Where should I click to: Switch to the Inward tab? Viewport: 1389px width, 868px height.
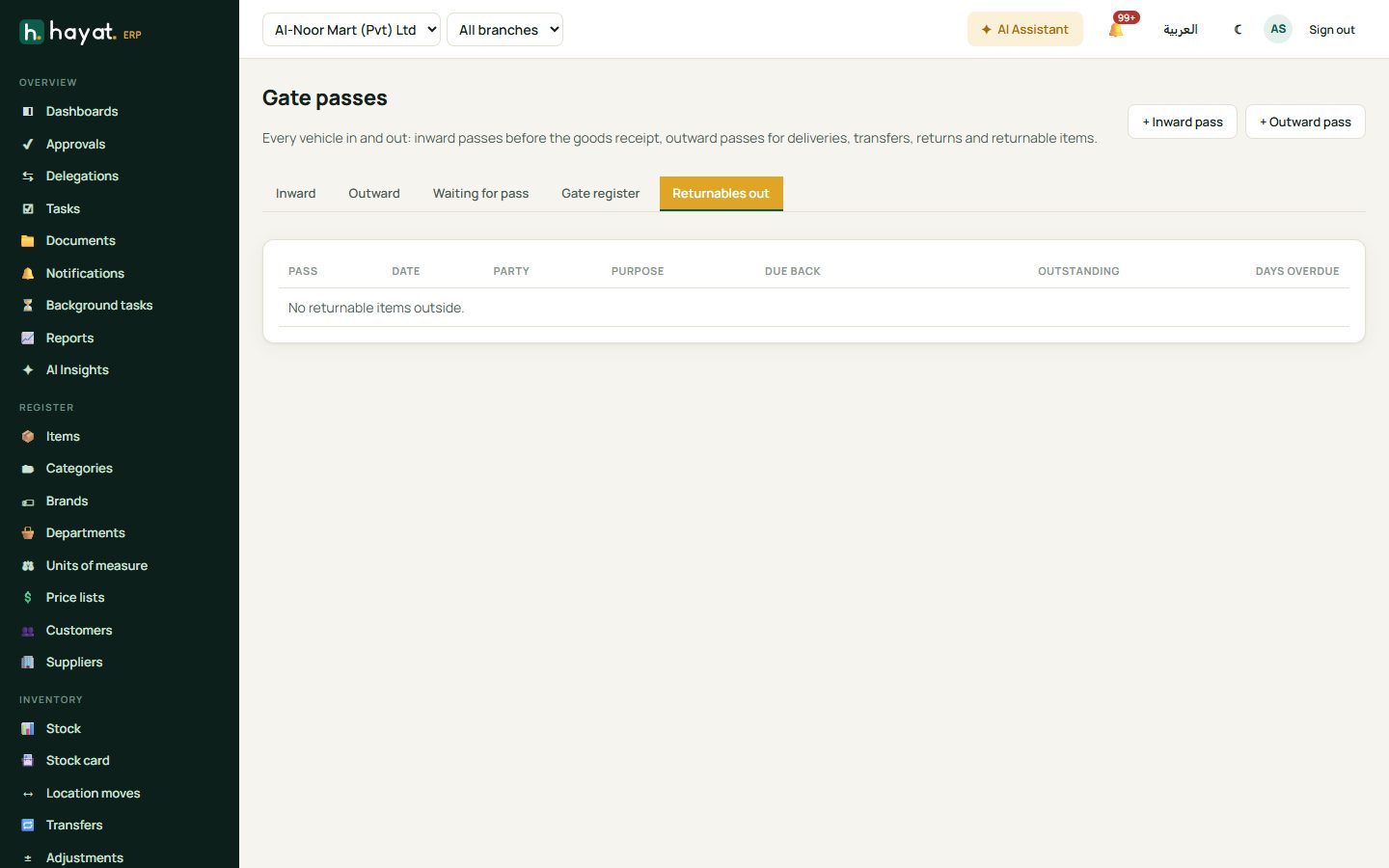(296, 194)
